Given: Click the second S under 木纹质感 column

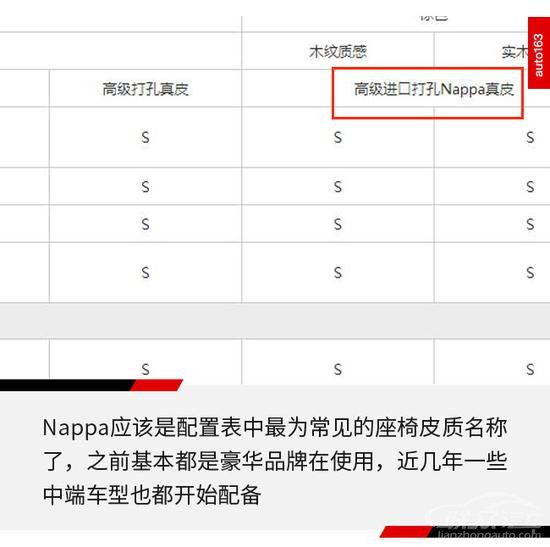Looking at the screenshot, I should 338,186.
